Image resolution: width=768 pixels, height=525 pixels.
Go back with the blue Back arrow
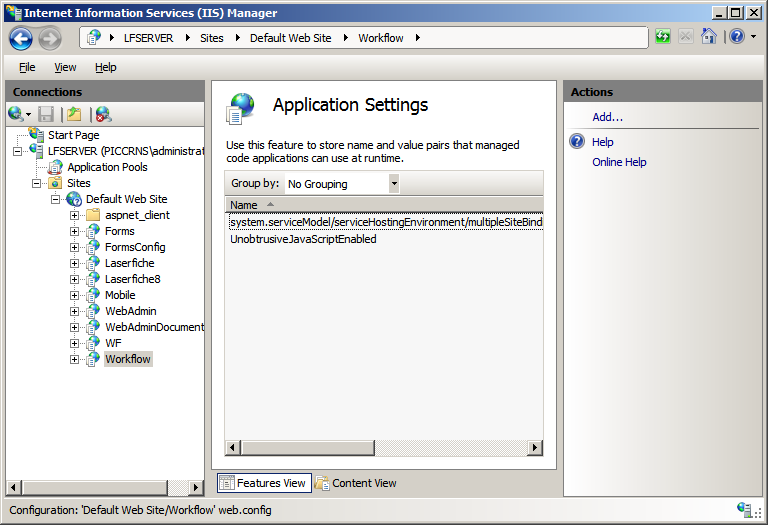point(21,39)
